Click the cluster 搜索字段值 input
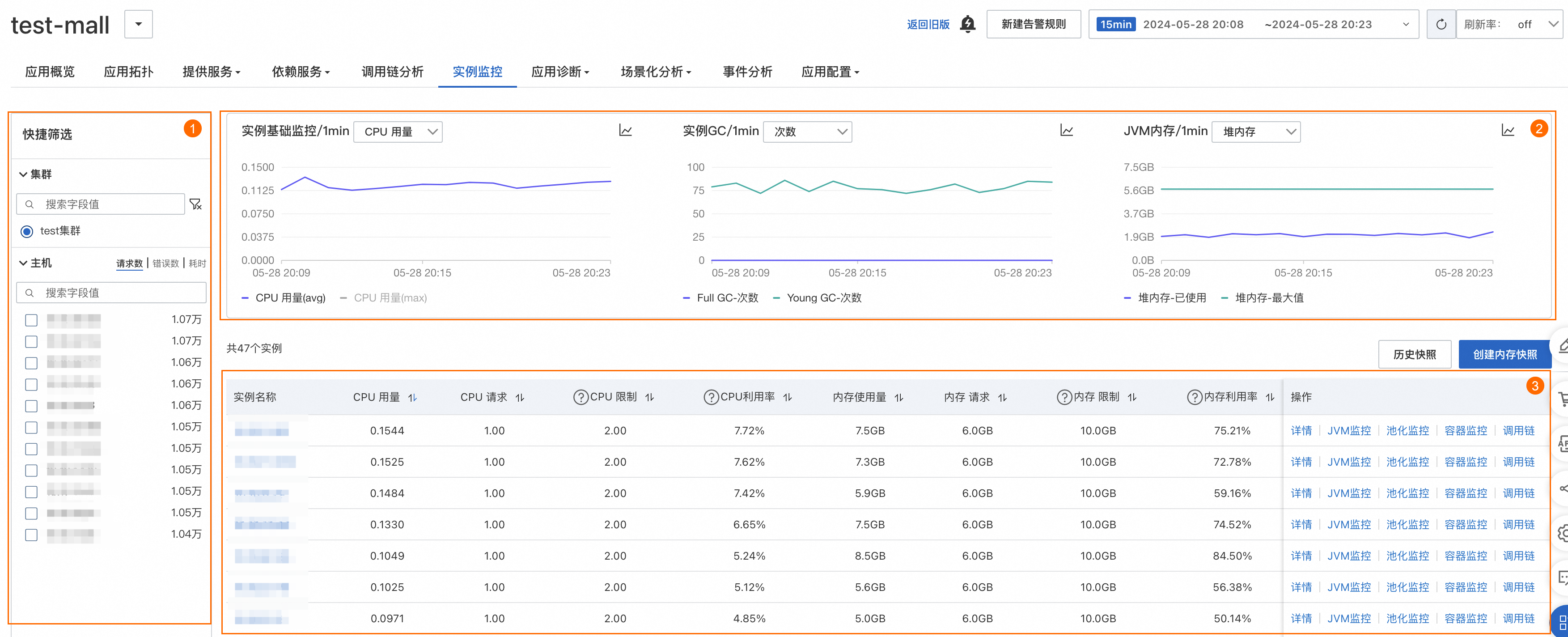1568x637 pixels. [x=101, y=204]
